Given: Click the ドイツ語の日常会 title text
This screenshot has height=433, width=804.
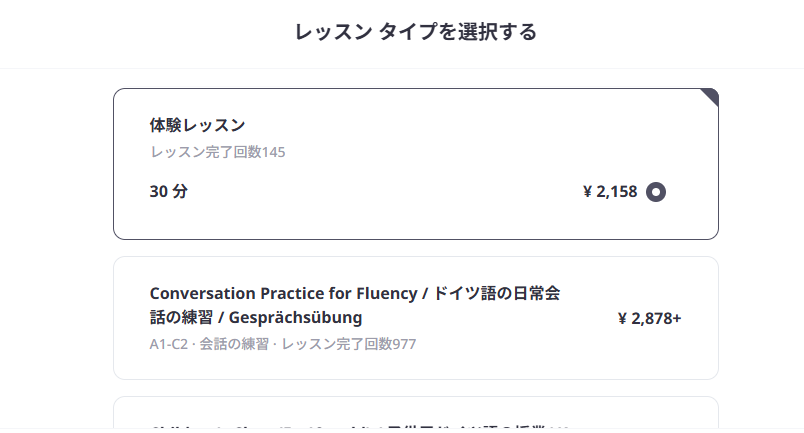Looking at the screenshot, I should pyautogui.click(x=497, y=293).
